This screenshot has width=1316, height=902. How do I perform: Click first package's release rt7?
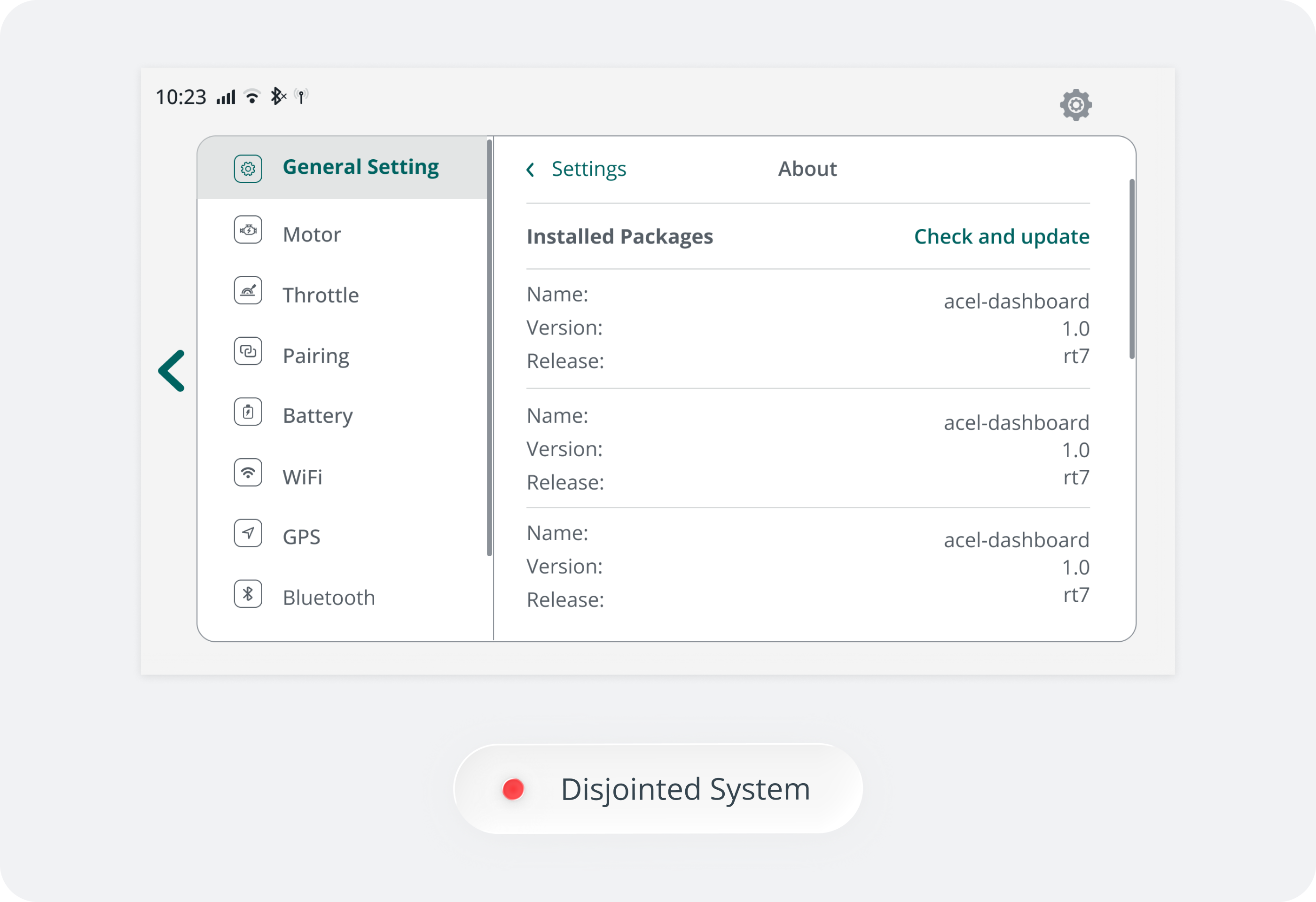point(1076,356)
